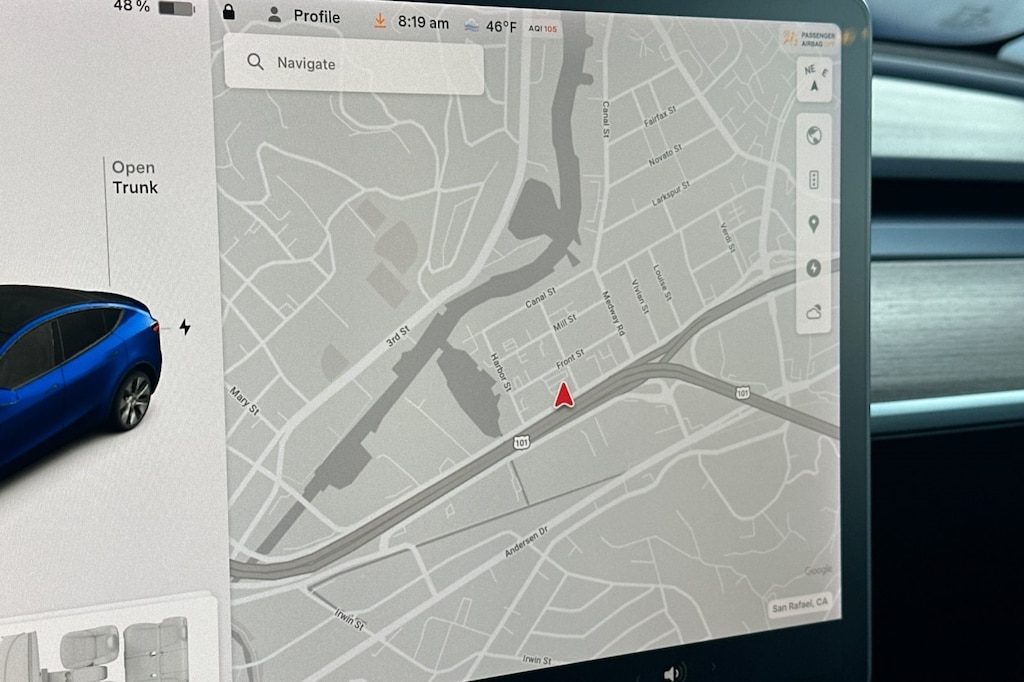
Task: Tap the volume speaker icon
Action: click(672, 672)
